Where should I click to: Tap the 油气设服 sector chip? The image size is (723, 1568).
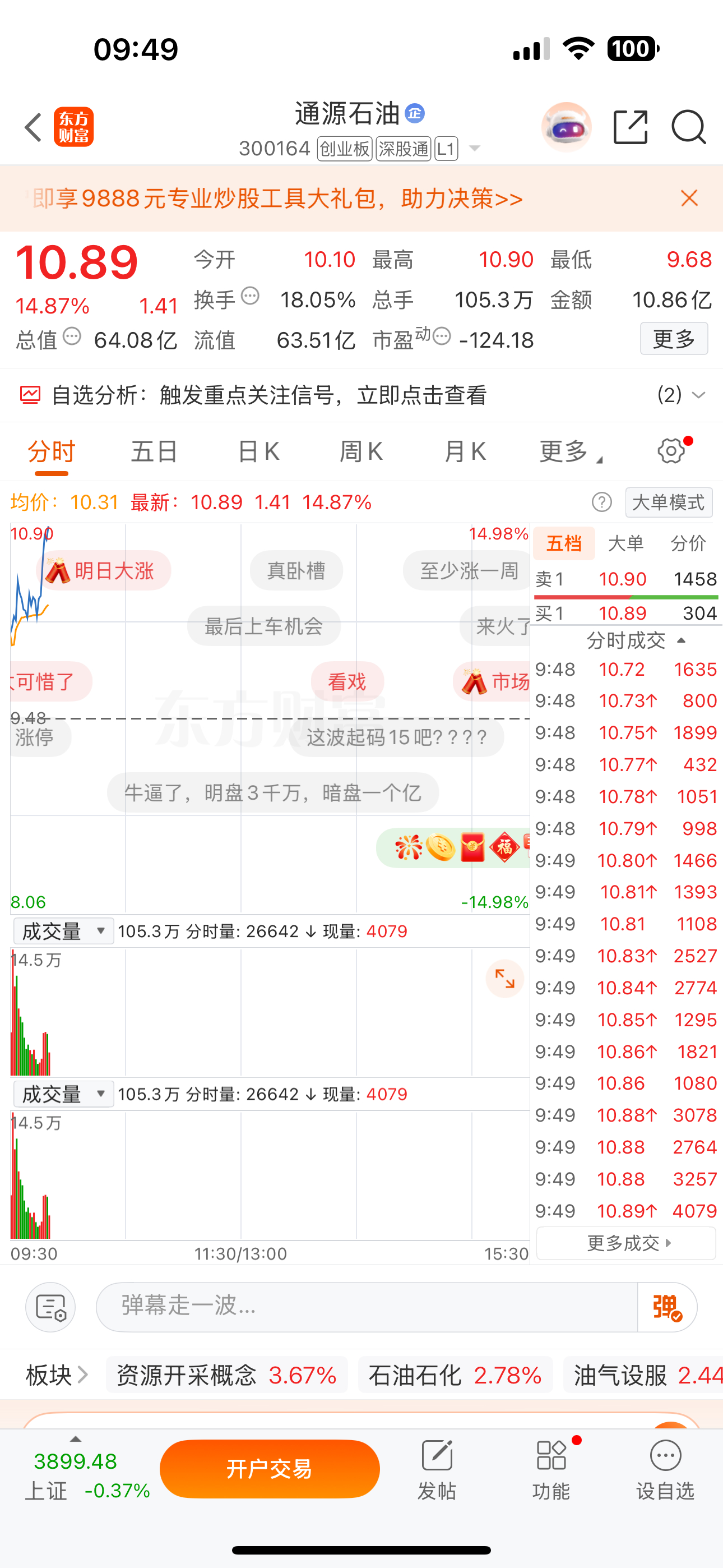pos(643,1375)
